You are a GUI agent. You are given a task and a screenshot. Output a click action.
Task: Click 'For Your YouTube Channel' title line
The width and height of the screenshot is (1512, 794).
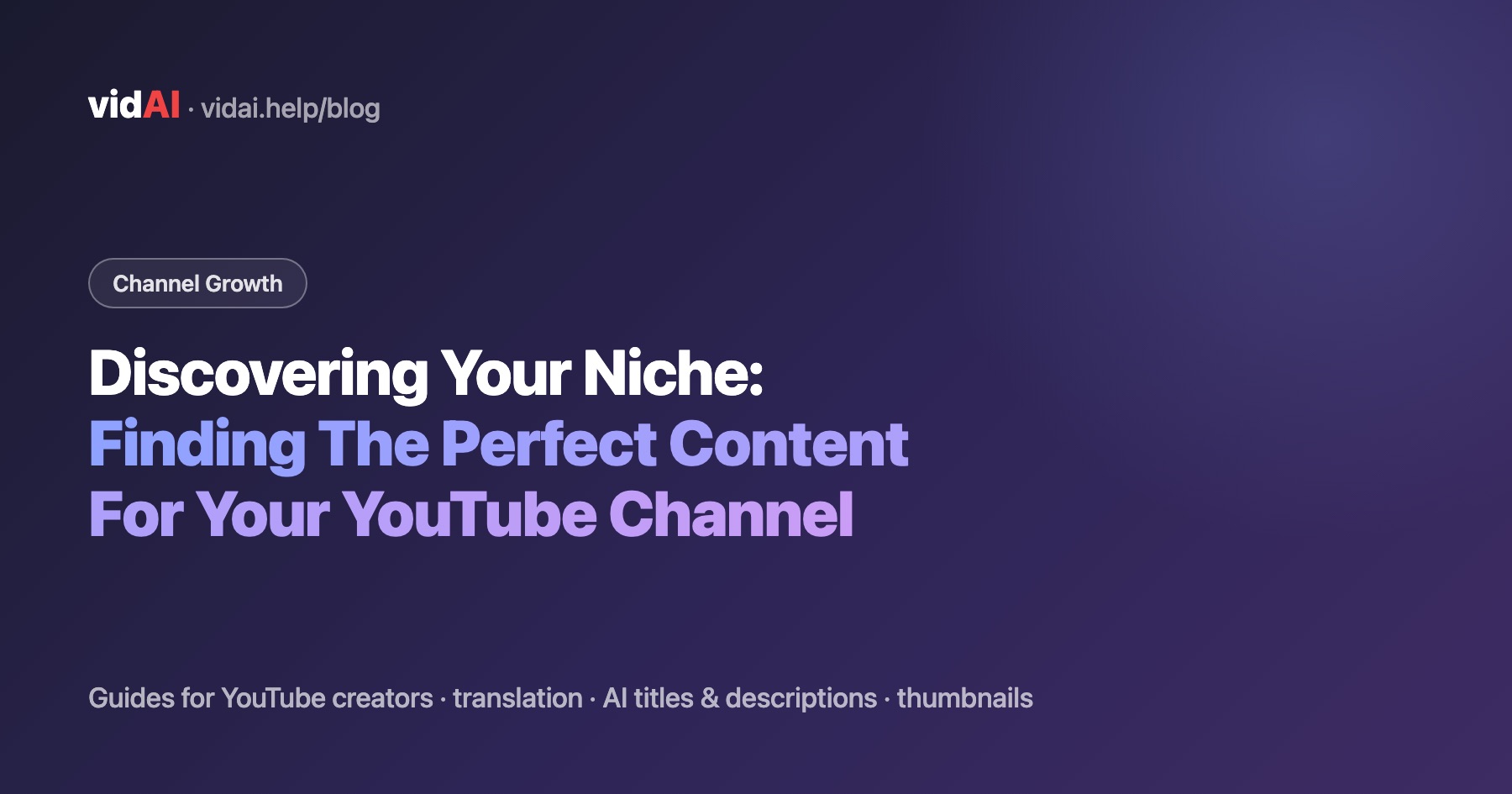tap(471, 514)
